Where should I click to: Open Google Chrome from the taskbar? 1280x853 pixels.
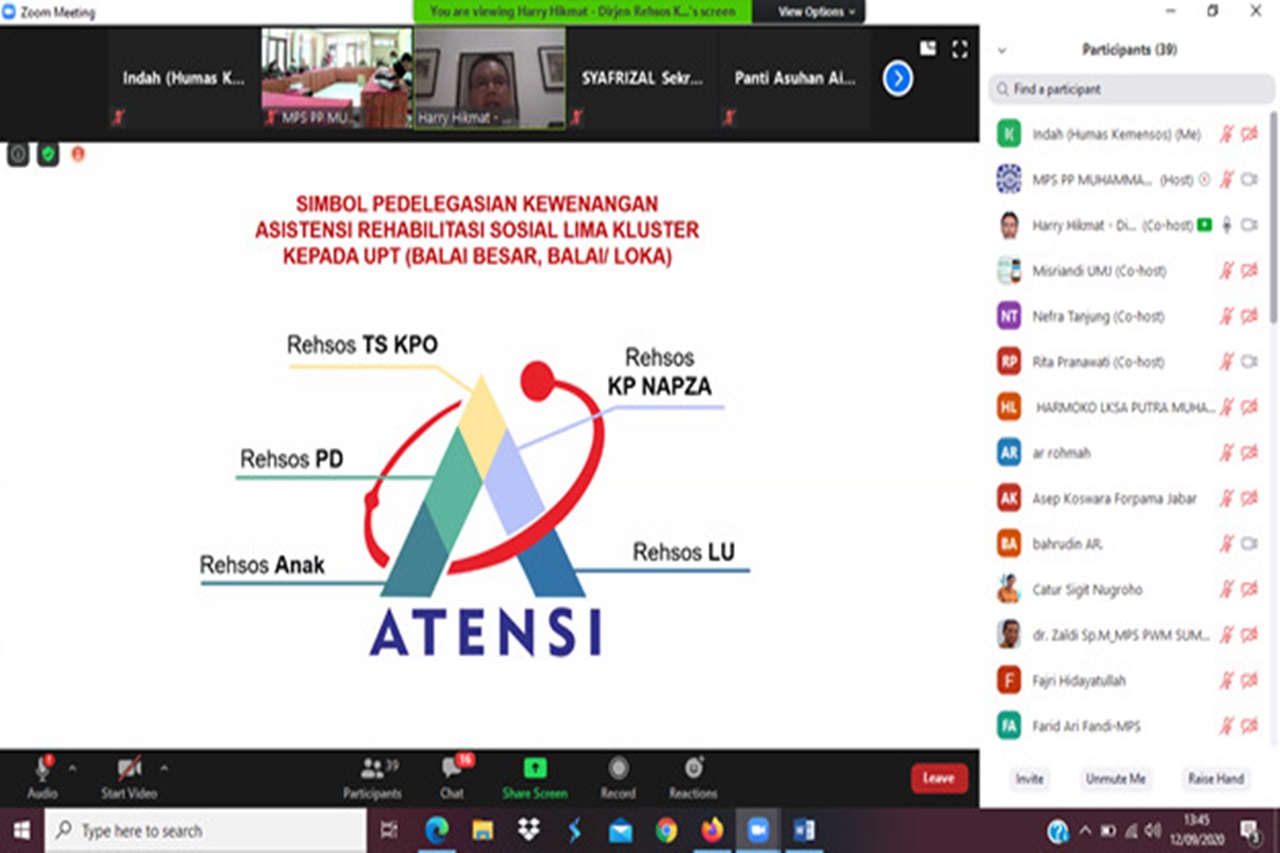[x=666, y=831]
